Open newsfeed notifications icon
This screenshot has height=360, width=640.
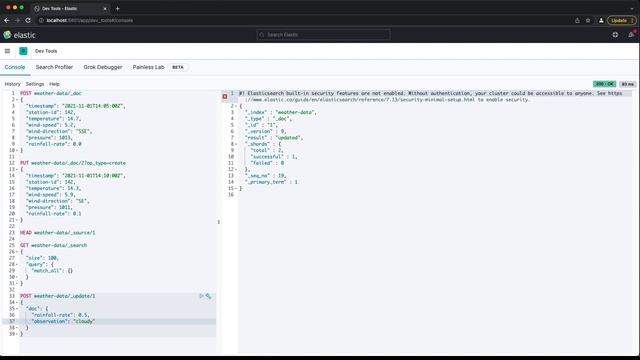[x=631, y=35]
